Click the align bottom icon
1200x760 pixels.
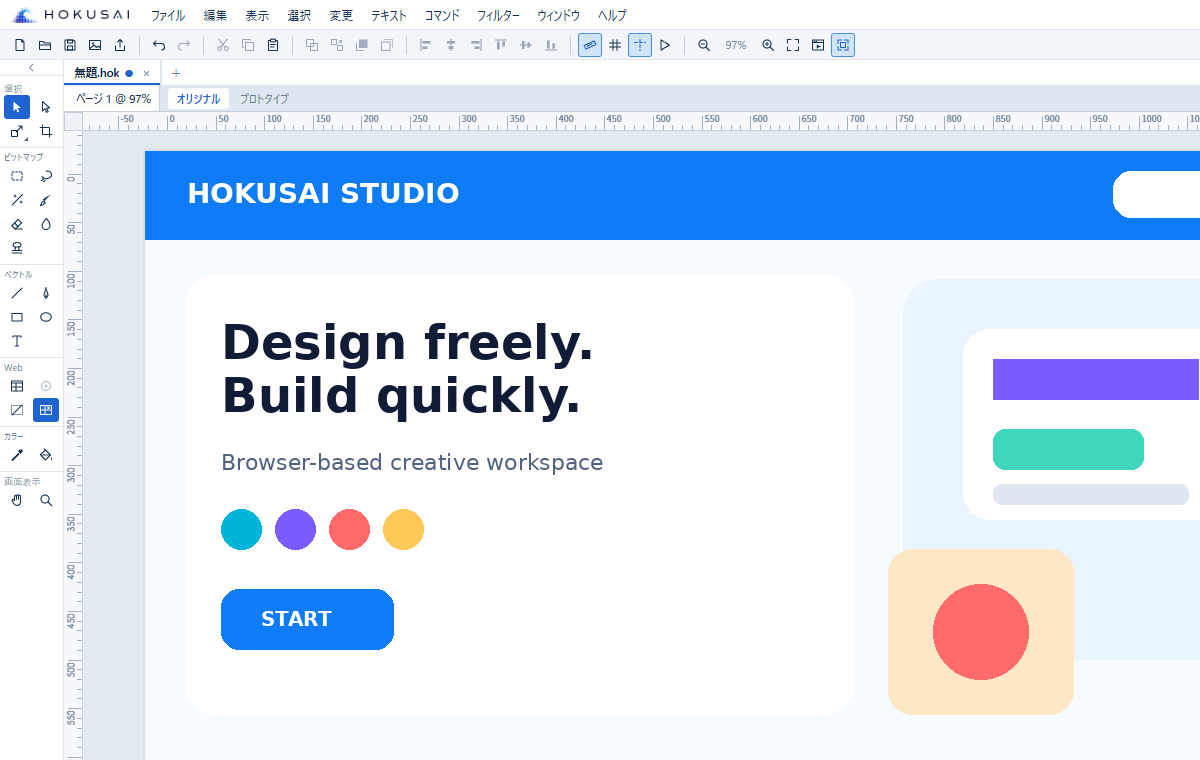551,45
